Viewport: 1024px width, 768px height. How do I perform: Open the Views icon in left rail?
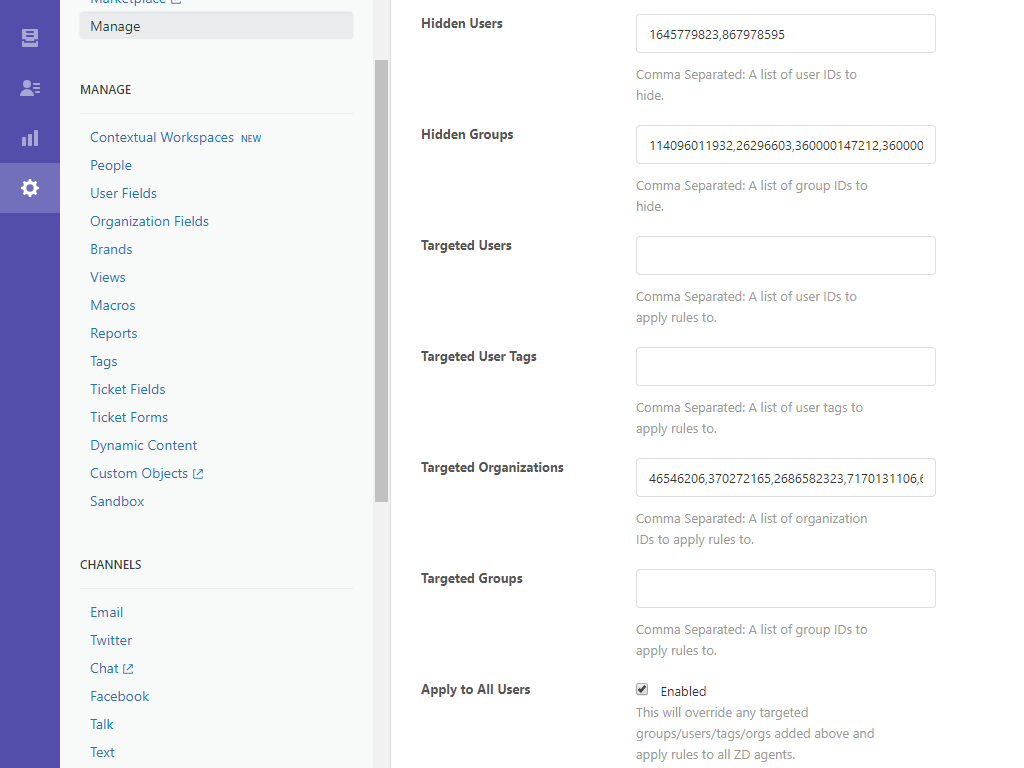[30, 38]
